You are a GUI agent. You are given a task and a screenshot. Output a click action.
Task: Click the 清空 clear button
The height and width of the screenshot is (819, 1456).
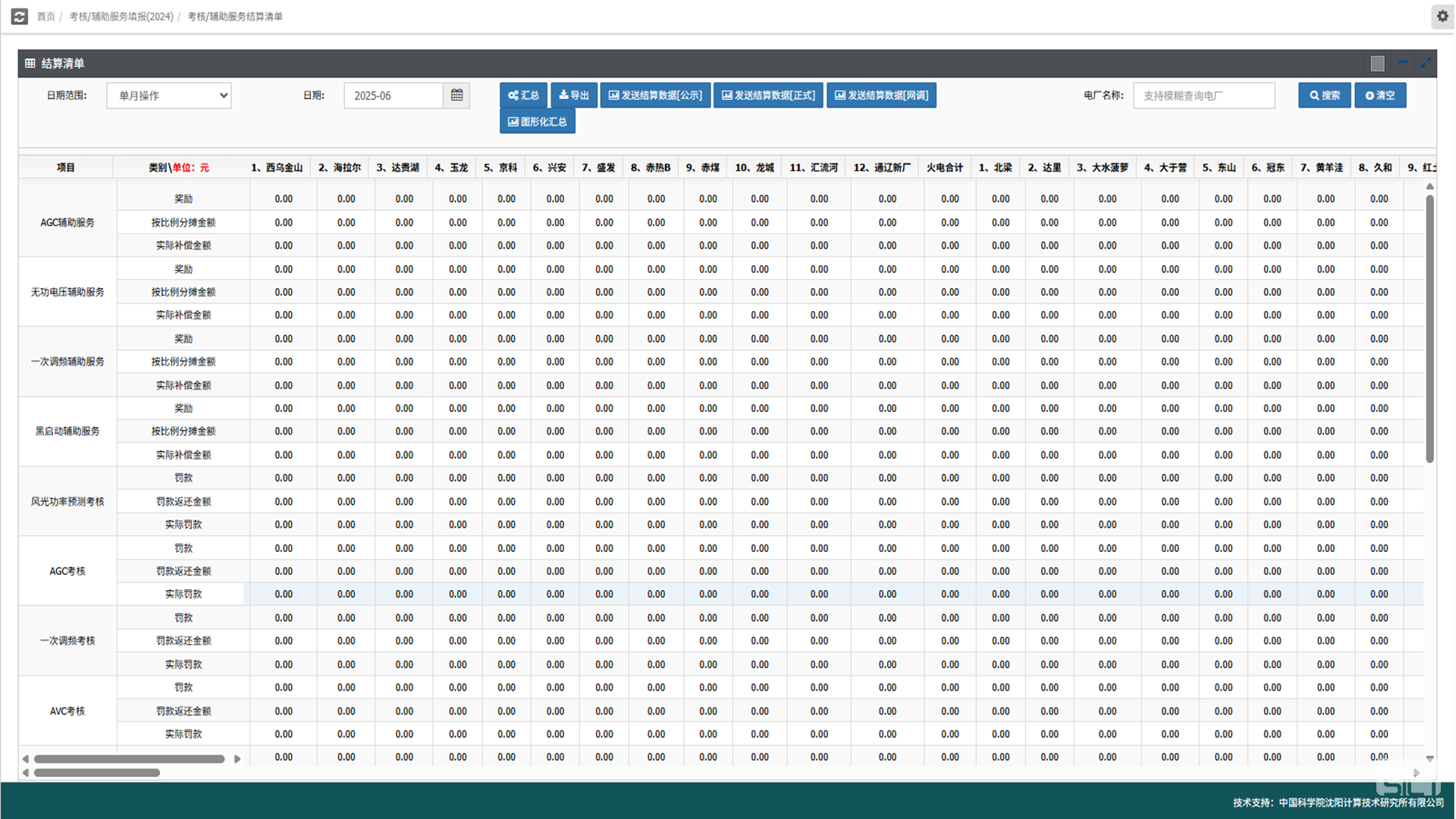tap(1380, 96)
